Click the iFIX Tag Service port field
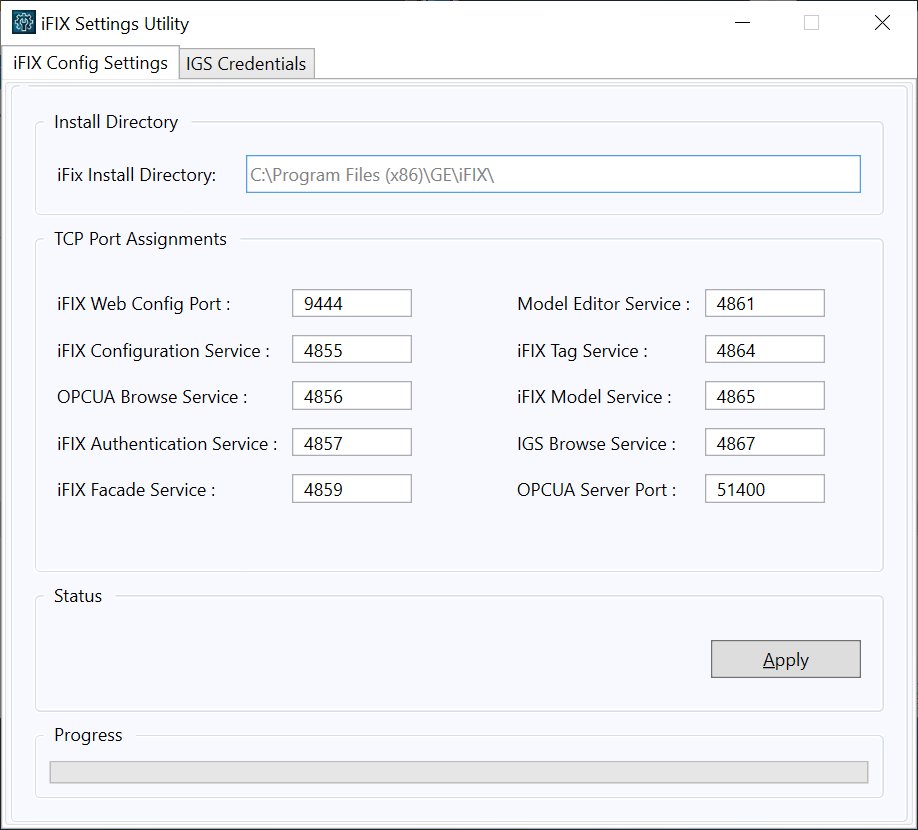The width and height of the screenshot is (918, 830). [765, 349]
